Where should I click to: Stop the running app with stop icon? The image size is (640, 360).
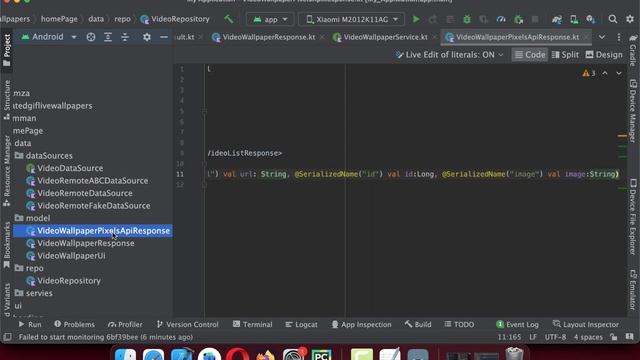point(535,19)
